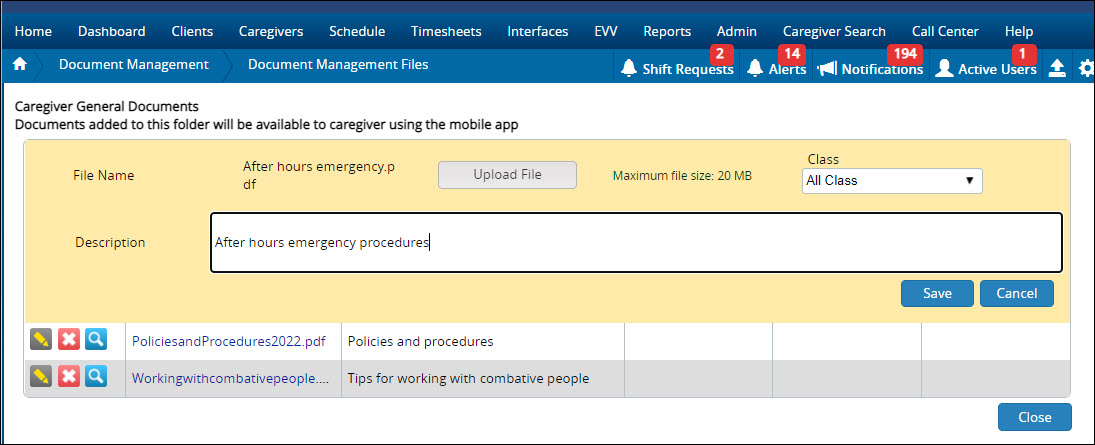Screen dimensions: 1095x445
Task: Edit PoliciesandProcedures2022.pdf with pencil icon
Action: click(x=41, y=340)
